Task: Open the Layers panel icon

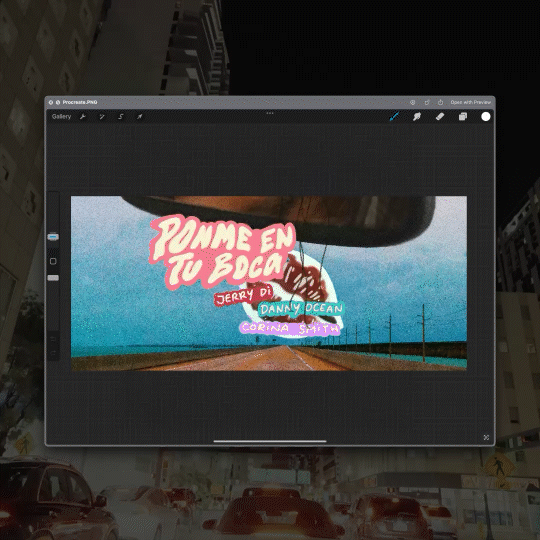Action: [x=463, y=117]
